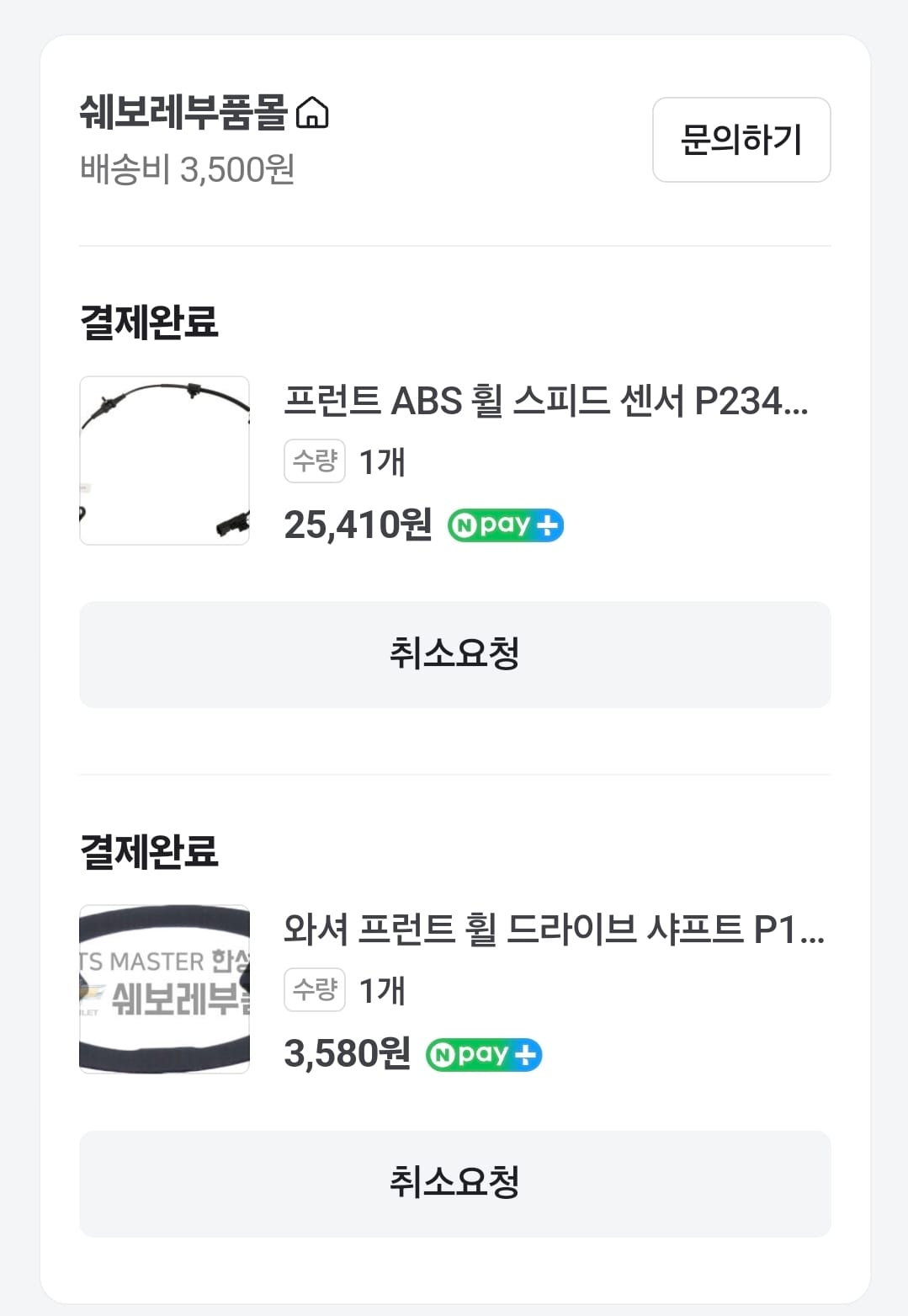Click the 1개 quantity of washer item
Viewport: 908px width, 1316px height.
382,991
